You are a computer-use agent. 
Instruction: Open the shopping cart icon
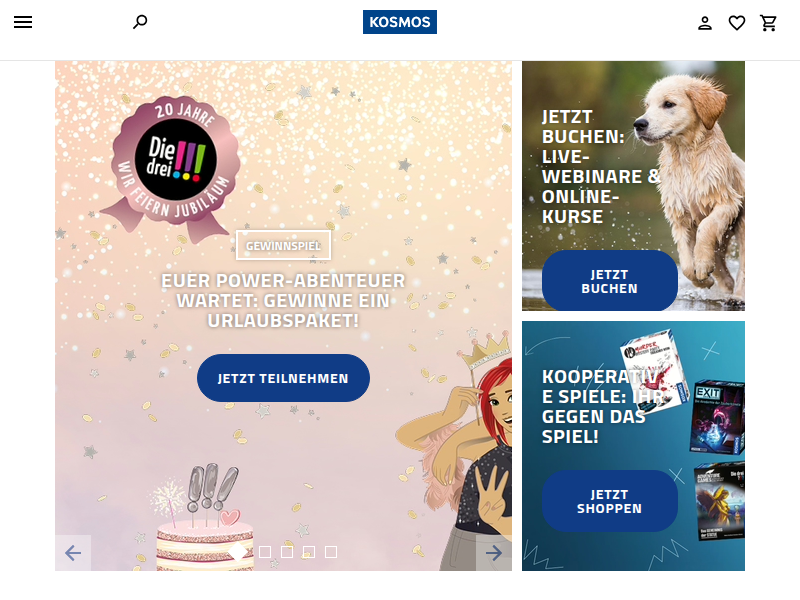tap(768, 23)
